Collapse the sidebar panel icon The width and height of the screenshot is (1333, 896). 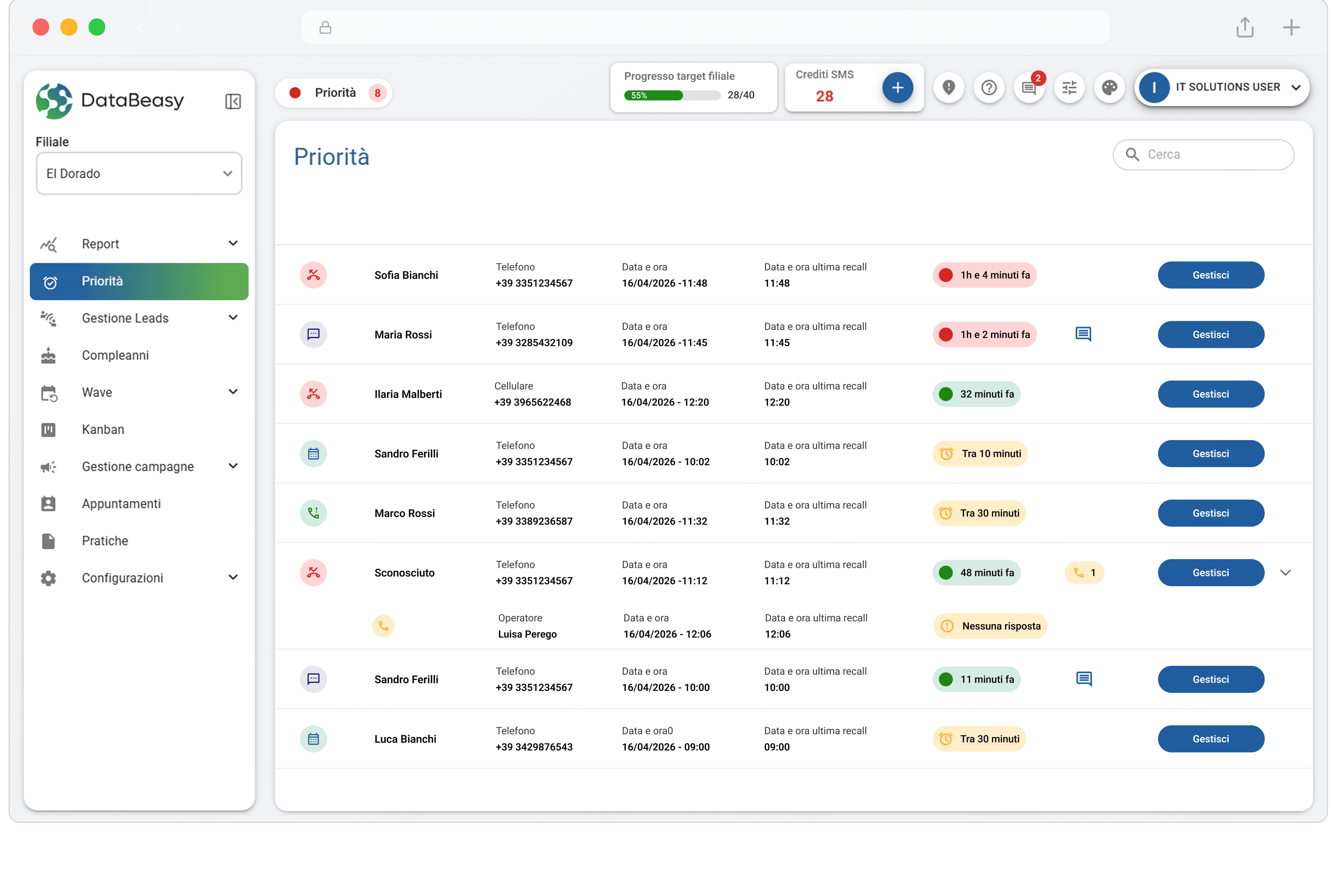click(233, 101)
